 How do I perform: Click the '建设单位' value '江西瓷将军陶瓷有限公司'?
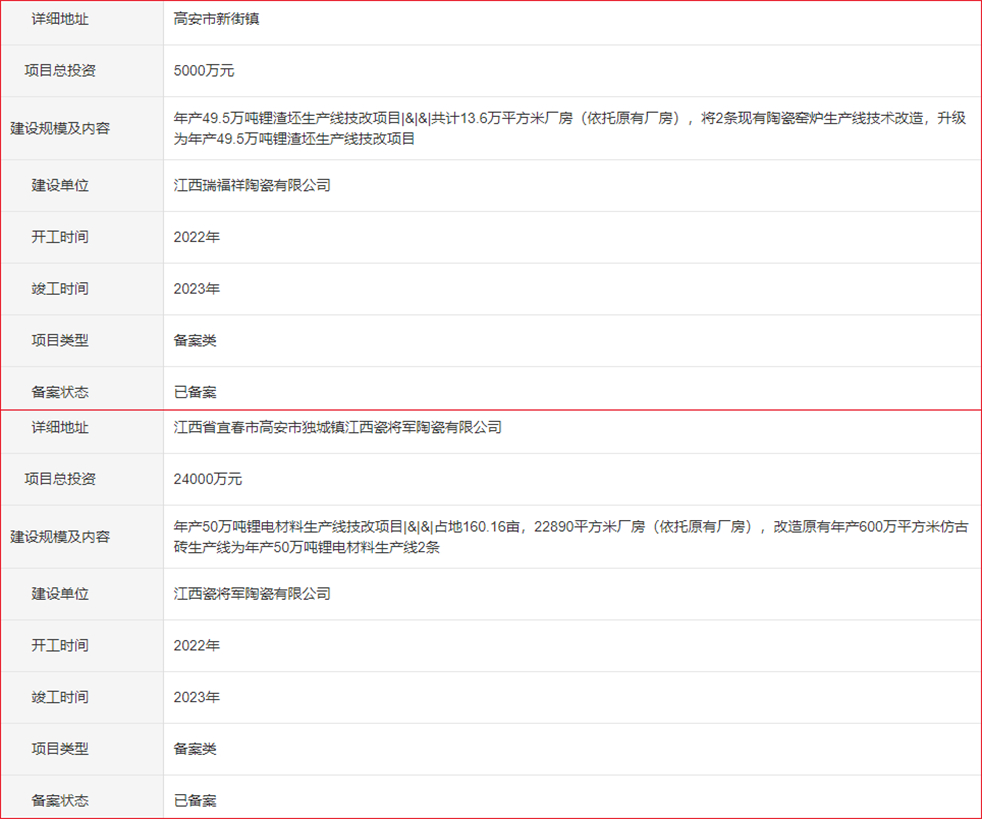[x=252, y=594]
